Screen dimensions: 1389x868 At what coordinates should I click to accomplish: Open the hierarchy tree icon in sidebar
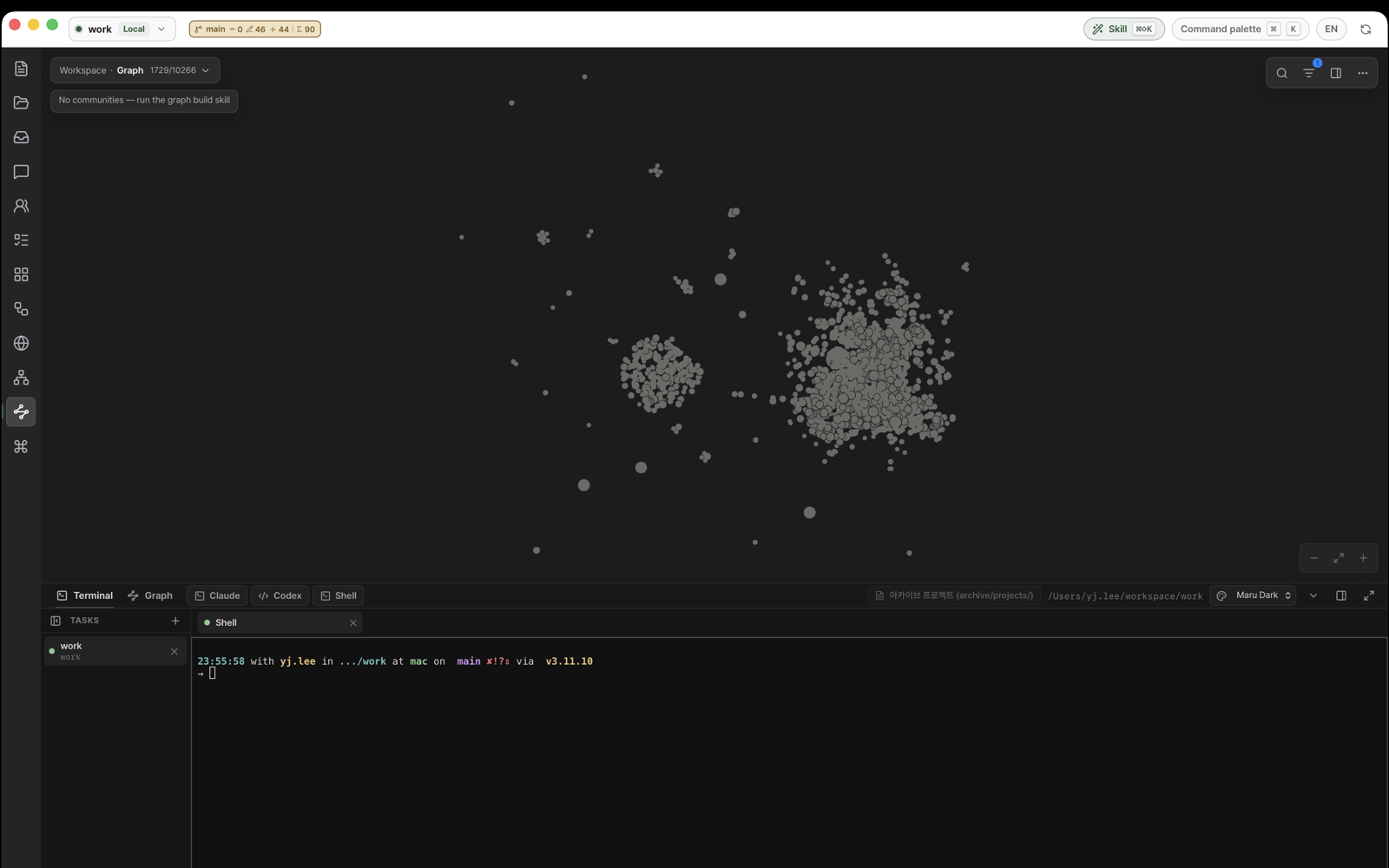(21, 378)
